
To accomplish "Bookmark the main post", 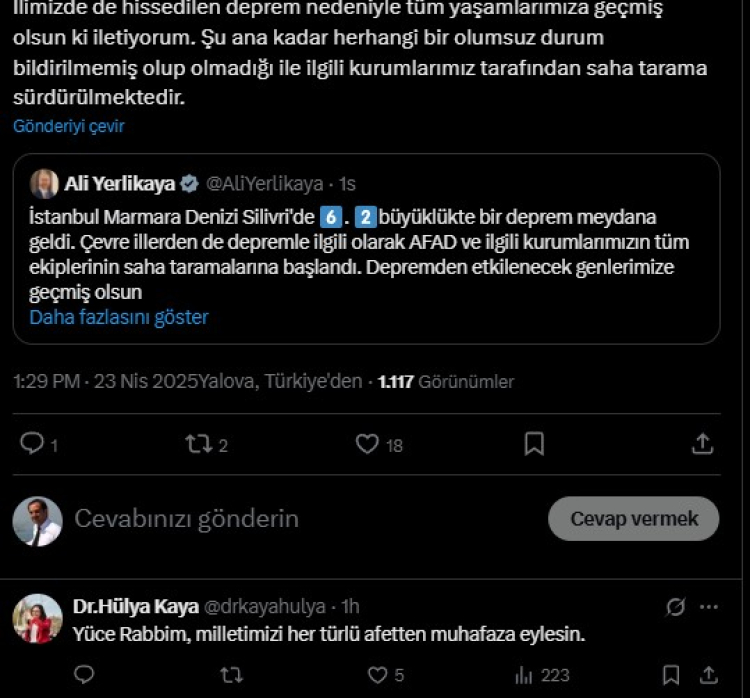I will point(534,443).
